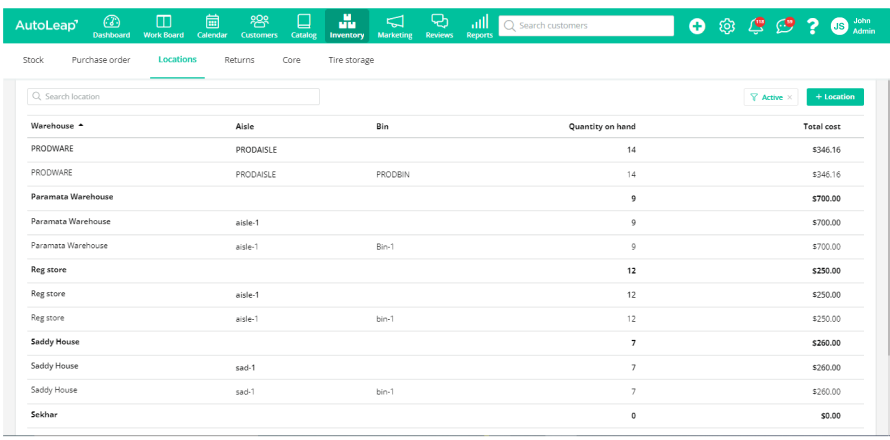Open the Active filter dropdown

pos(767,97)
